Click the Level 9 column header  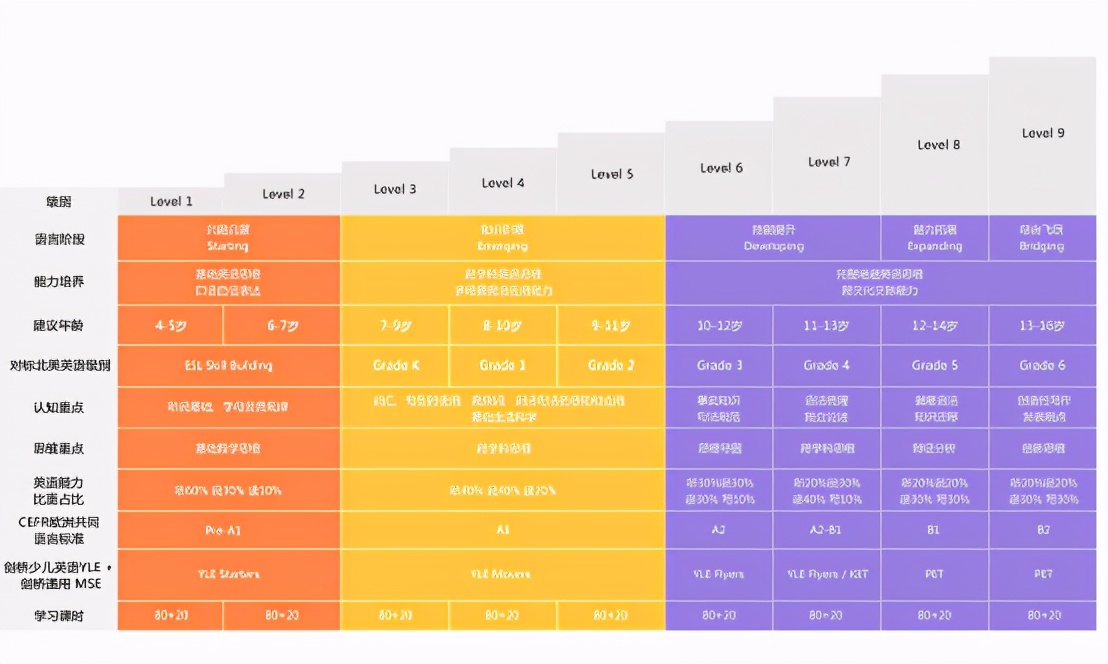1043,133
